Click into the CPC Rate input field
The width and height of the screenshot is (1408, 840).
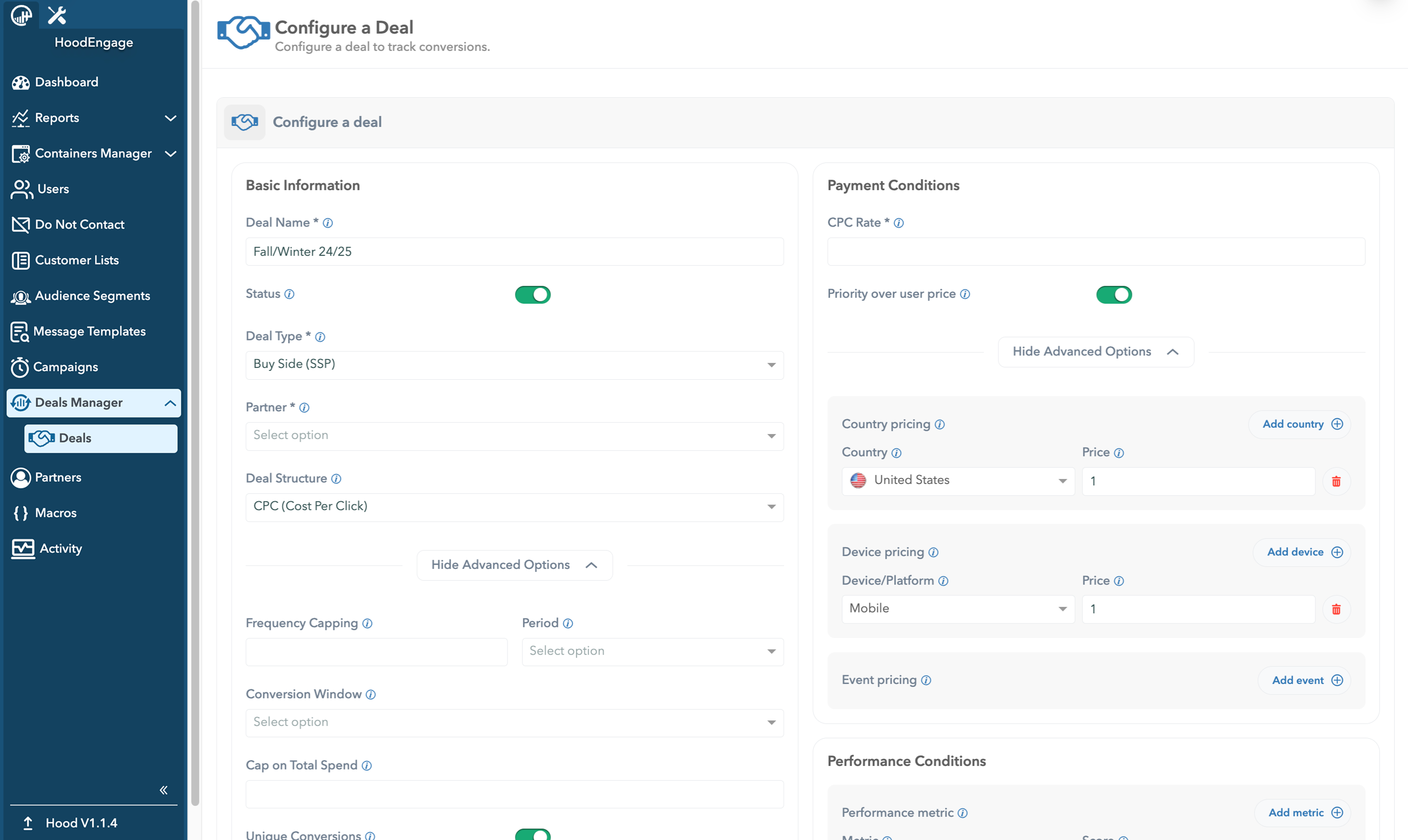[1095, 251]
